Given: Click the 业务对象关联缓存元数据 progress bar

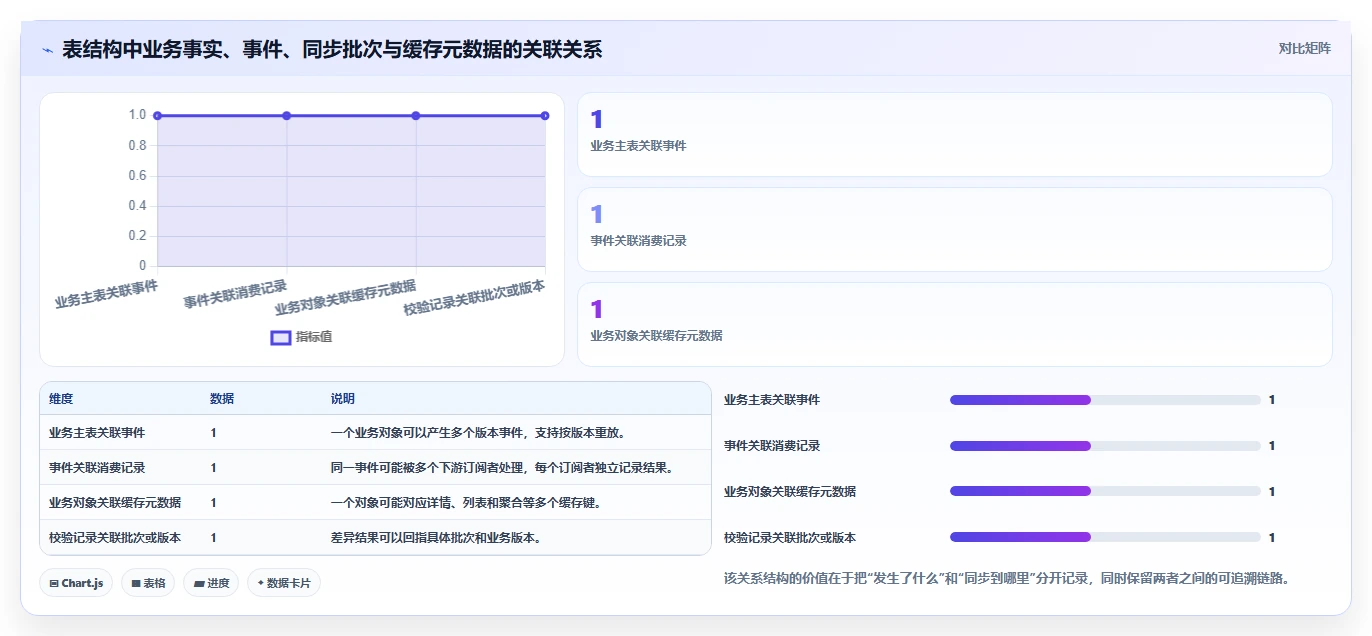Looking at the screenshot, I should [1105, 491].
